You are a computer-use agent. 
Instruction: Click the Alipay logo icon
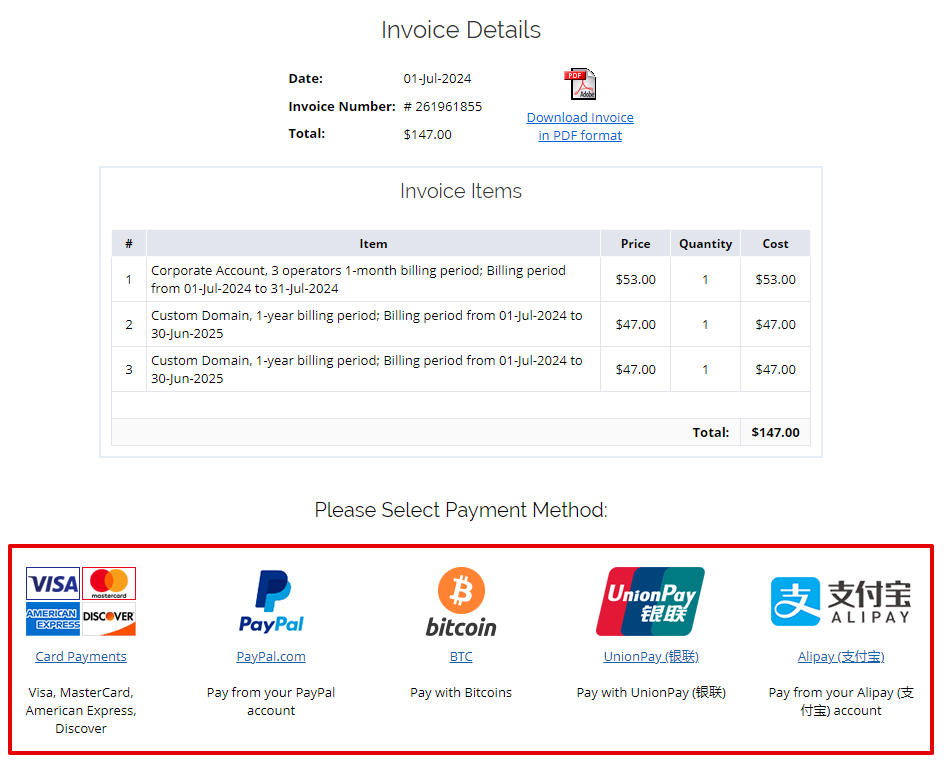(x=841, y=601)
